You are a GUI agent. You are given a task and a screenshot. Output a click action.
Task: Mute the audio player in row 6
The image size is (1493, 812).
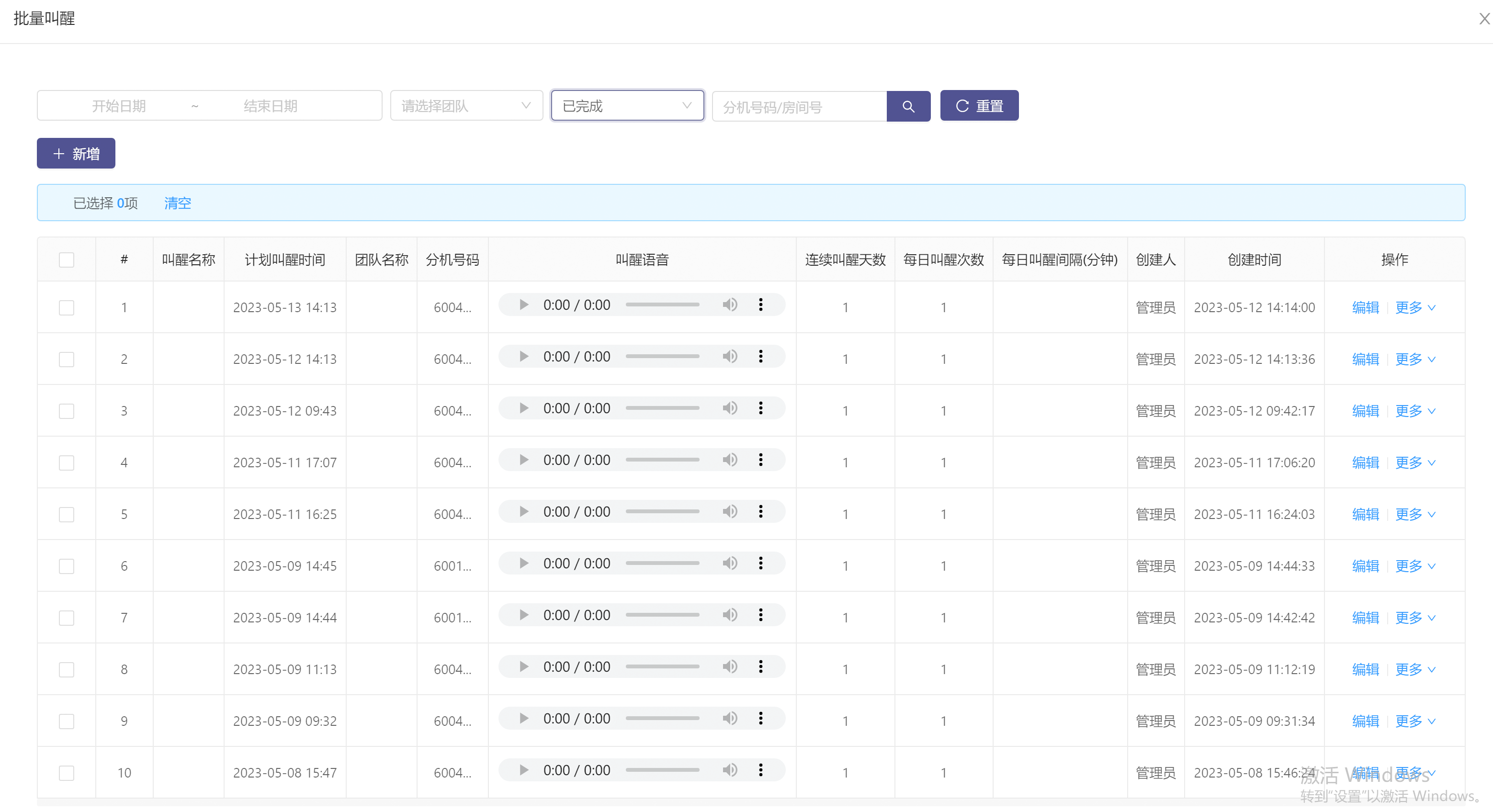[x=730, y=564]
